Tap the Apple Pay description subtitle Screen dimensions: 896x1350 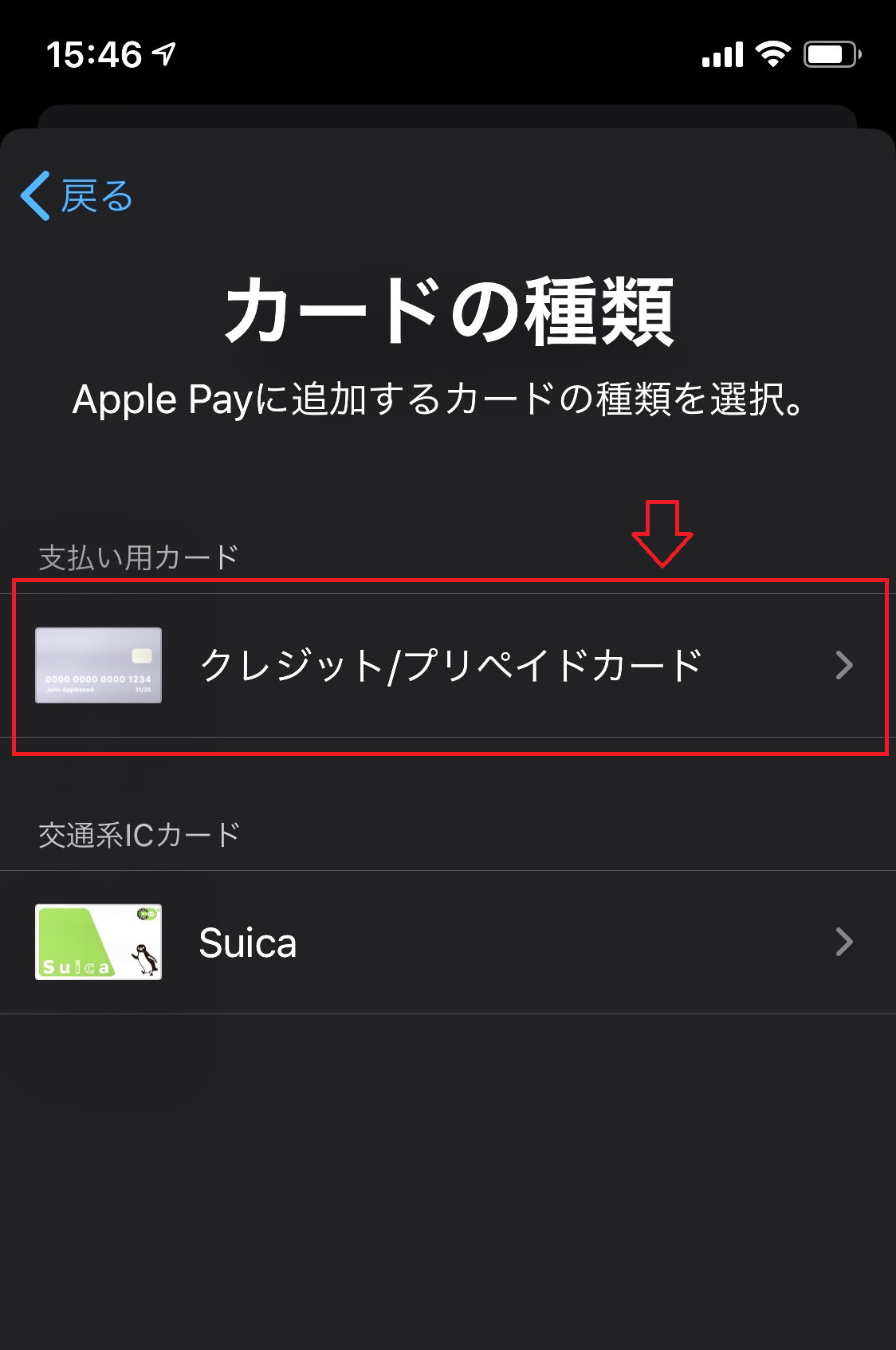point(439,399)
